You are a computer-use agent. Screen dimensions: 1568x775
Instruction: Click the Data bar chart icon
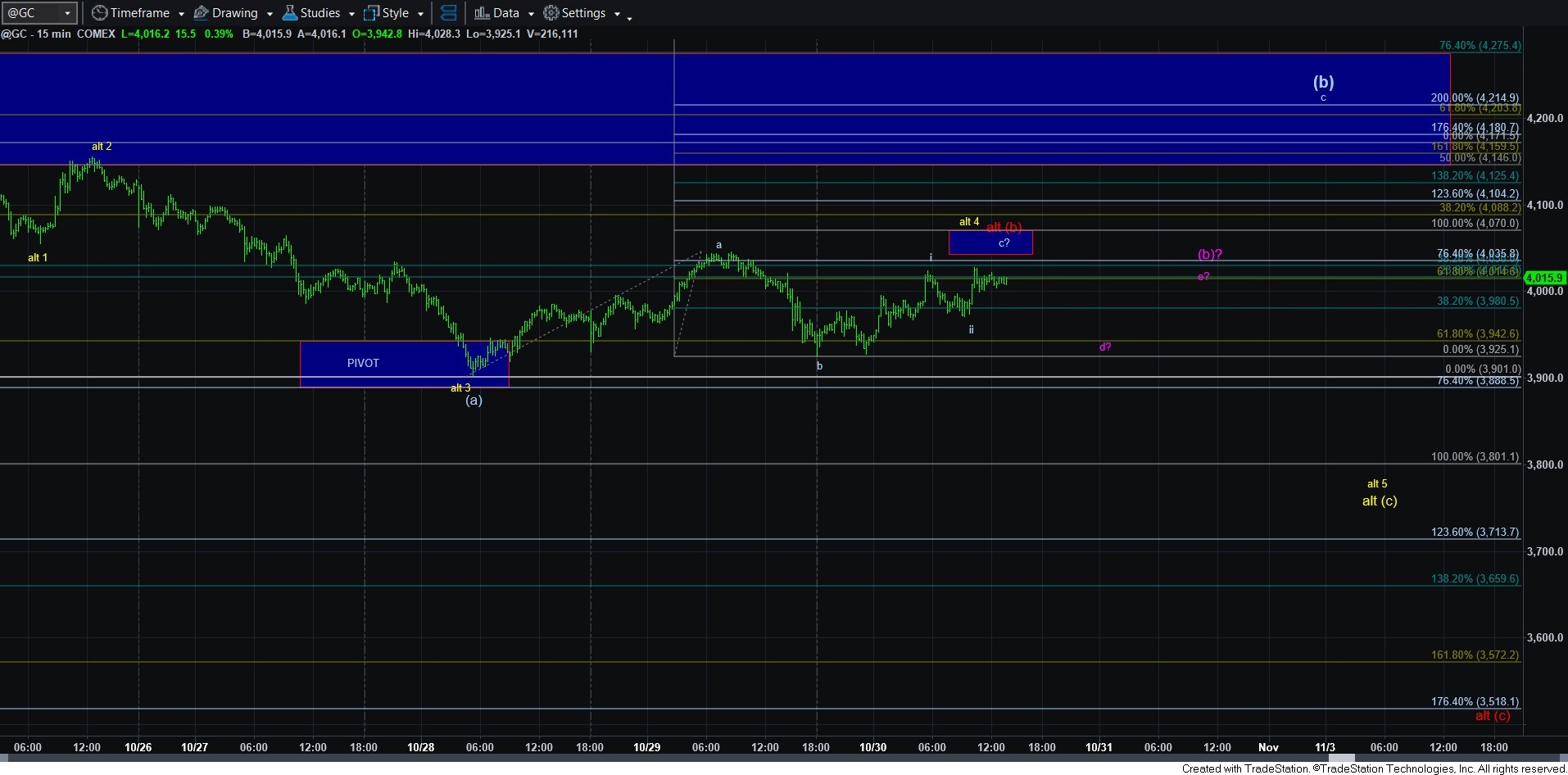pos(482,13)
